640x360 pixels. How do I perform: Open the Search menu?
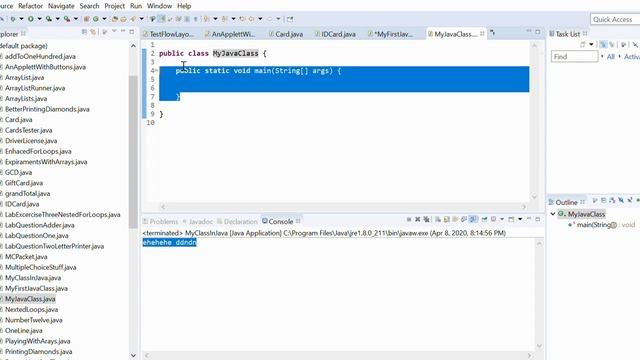pyautogui.click(x=89, y=6)
